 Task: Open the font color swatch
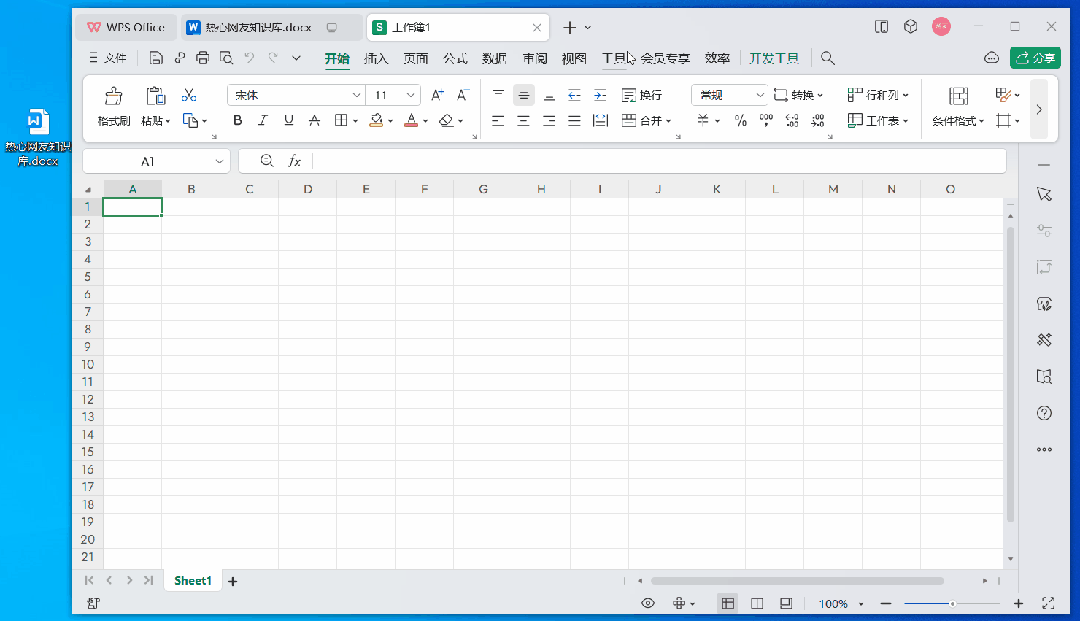[410, 121]
